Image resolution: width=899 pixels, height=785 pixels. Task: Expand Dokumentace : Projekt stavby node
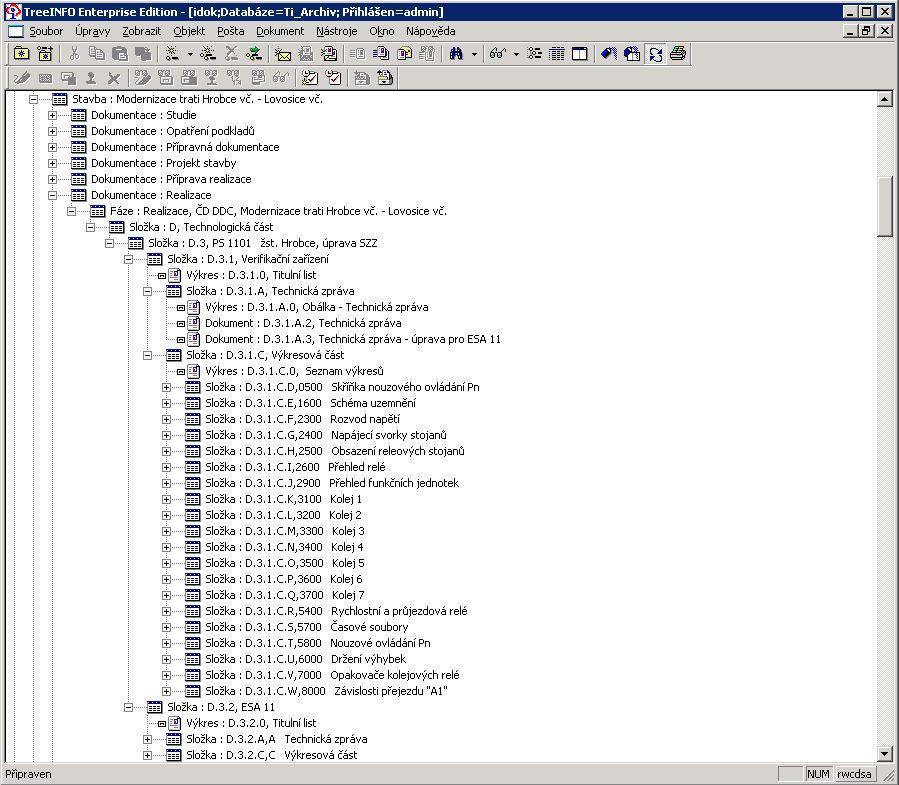click(x=52, y=163)
